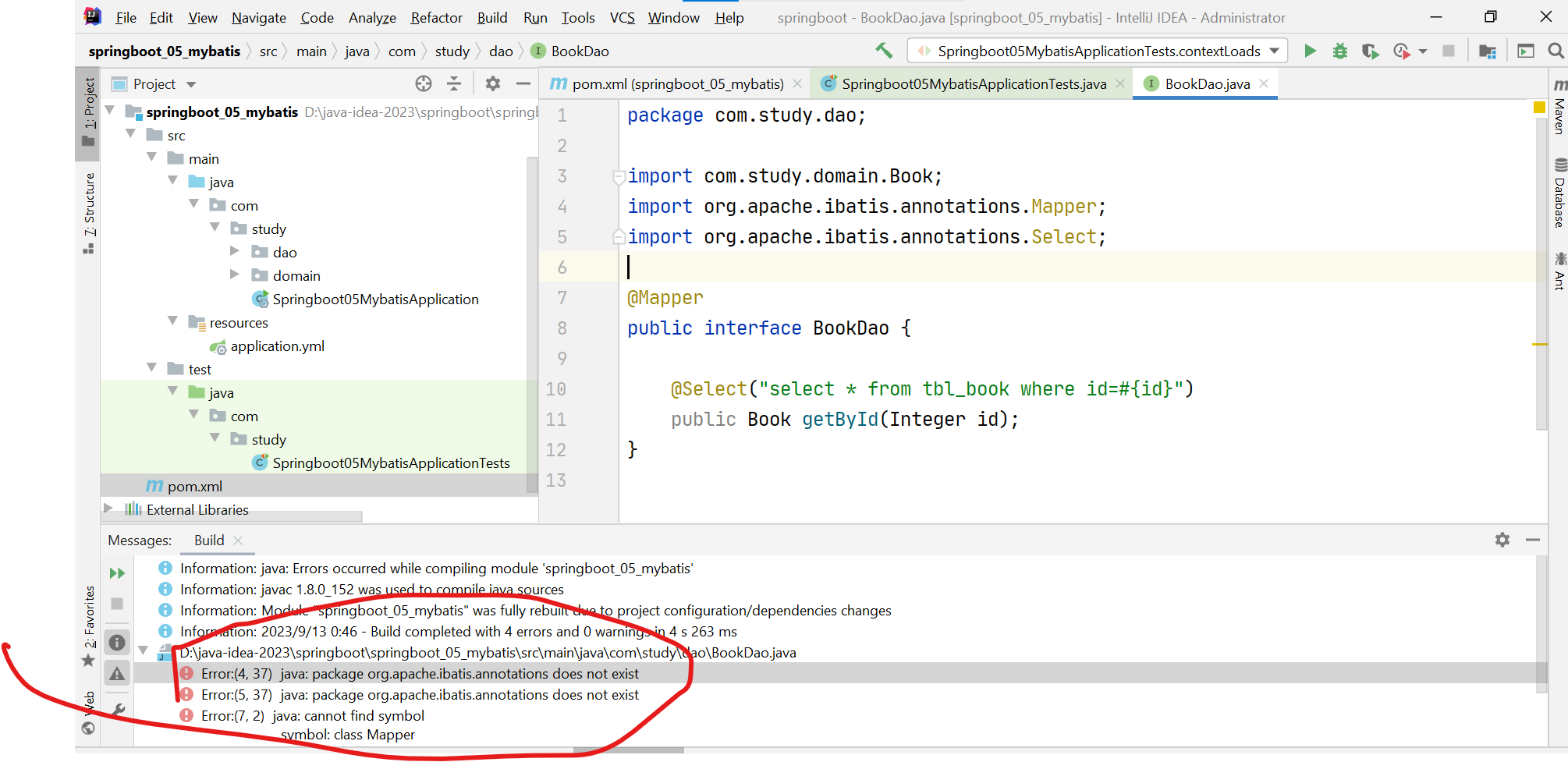
Task: Rerun the build in the Build panel
Action: (117, 572)
